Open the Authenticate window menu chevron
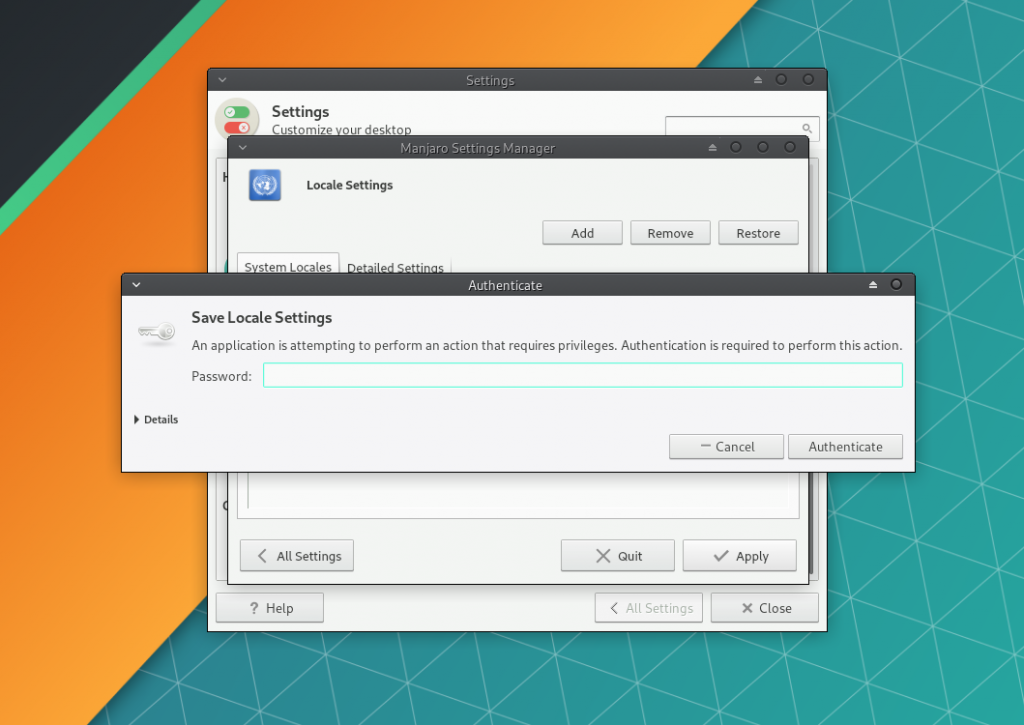The height and width of the screenshot is (725, 1024). pyautogui.click(x=136, y=285)
